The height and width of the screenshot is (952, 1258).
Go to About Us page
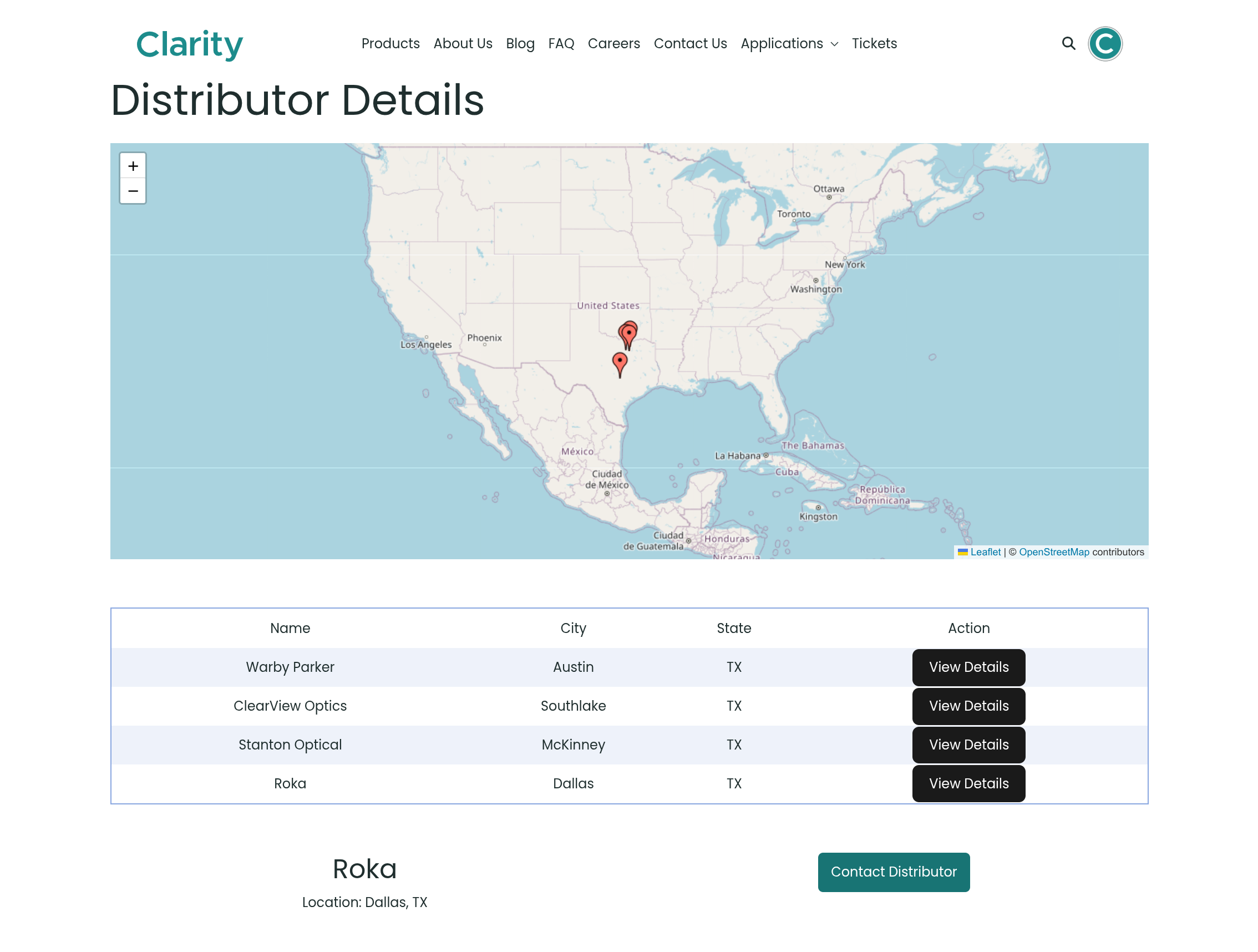[x=463, y=43]
